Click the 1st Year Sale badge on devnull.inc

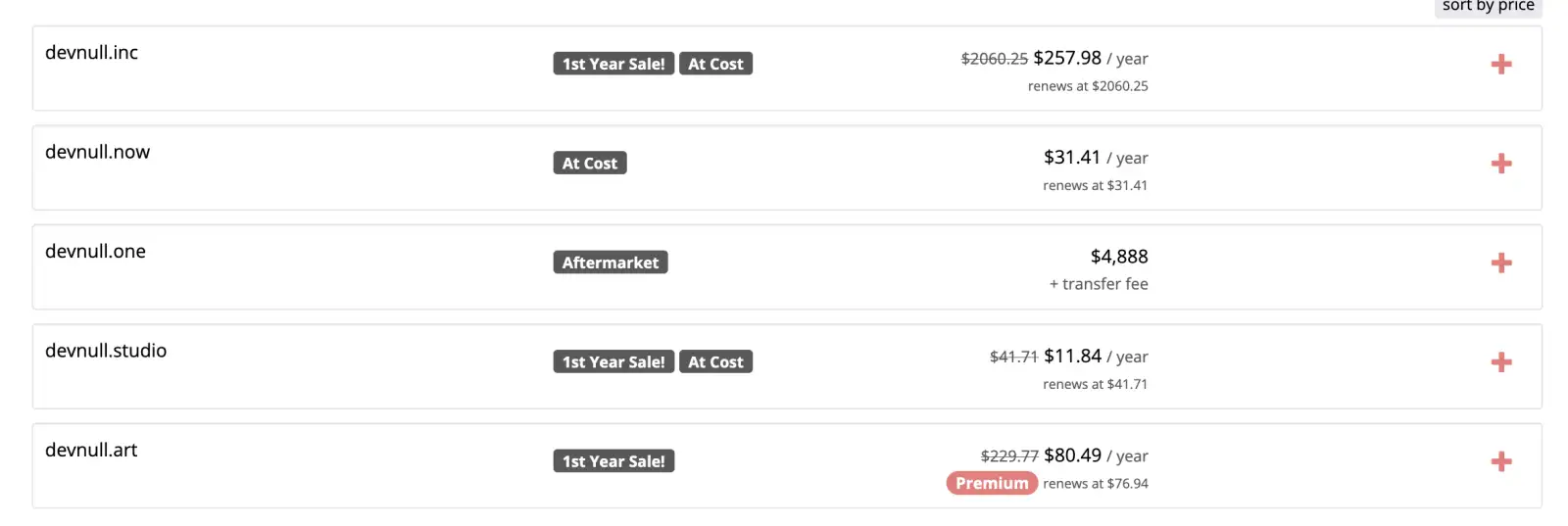[613, 64]
